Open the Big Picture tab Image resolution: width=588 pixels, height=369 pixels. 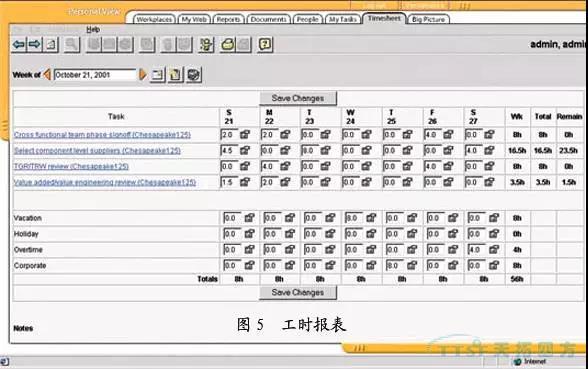[x=428, y=19]
